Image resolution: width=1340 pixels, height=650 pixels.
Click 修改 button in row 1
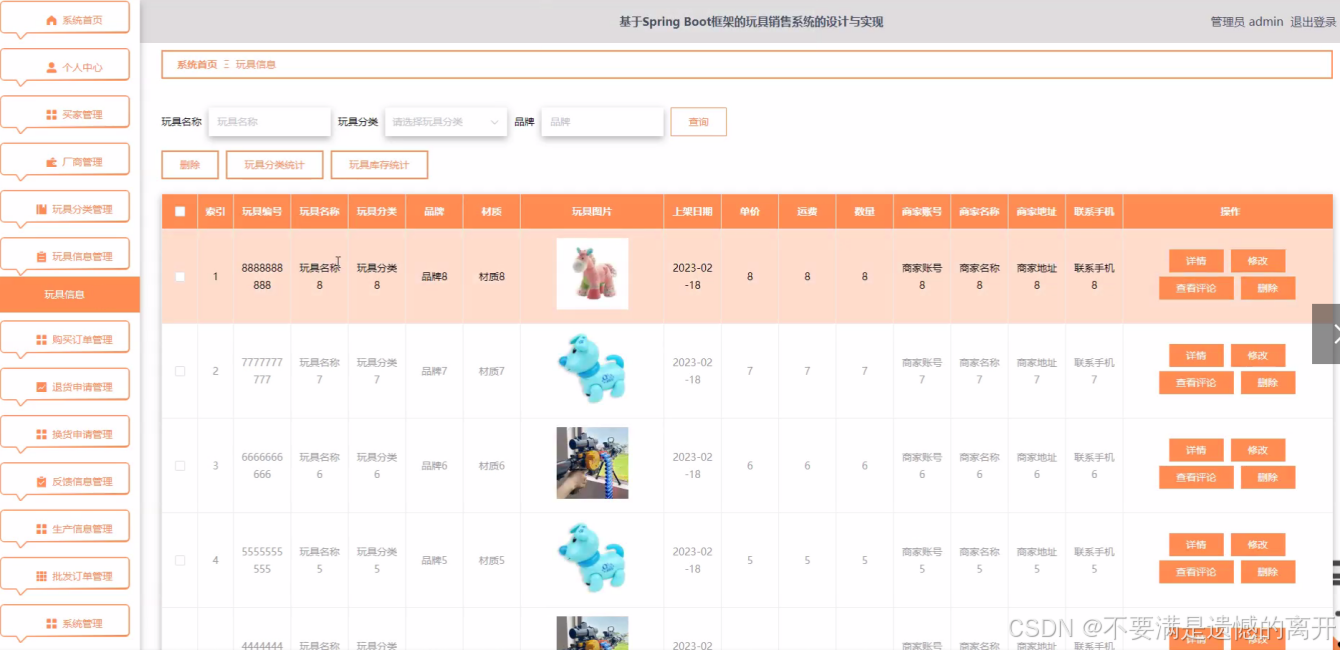coord(1258,261)
